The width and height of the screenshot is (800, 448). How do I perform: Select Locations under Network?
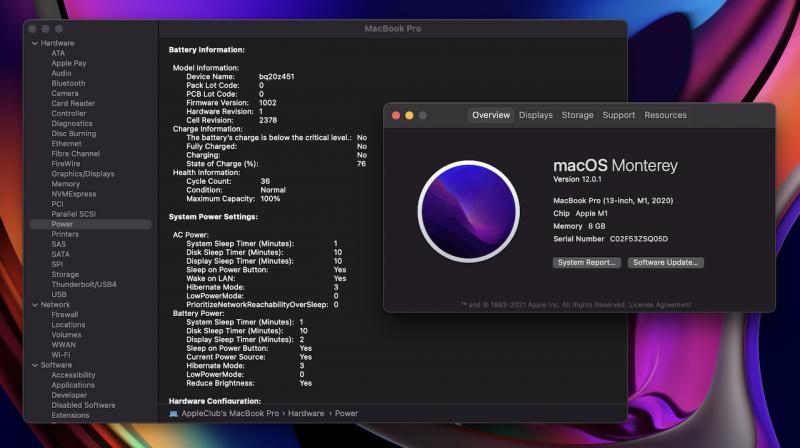(68, 325)
